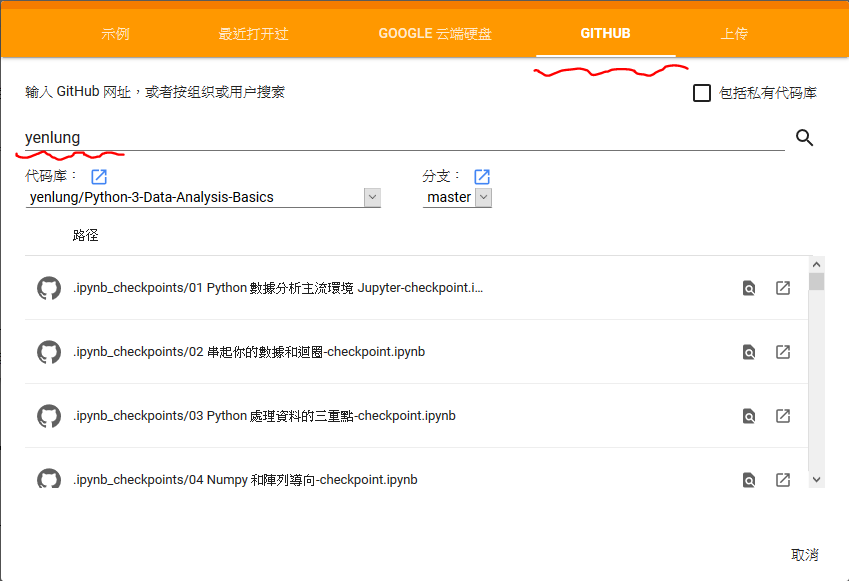The width and height of the screenshot is (849, 581).
Task: Open the 最近打开过 tab
Action: (253, 34)
